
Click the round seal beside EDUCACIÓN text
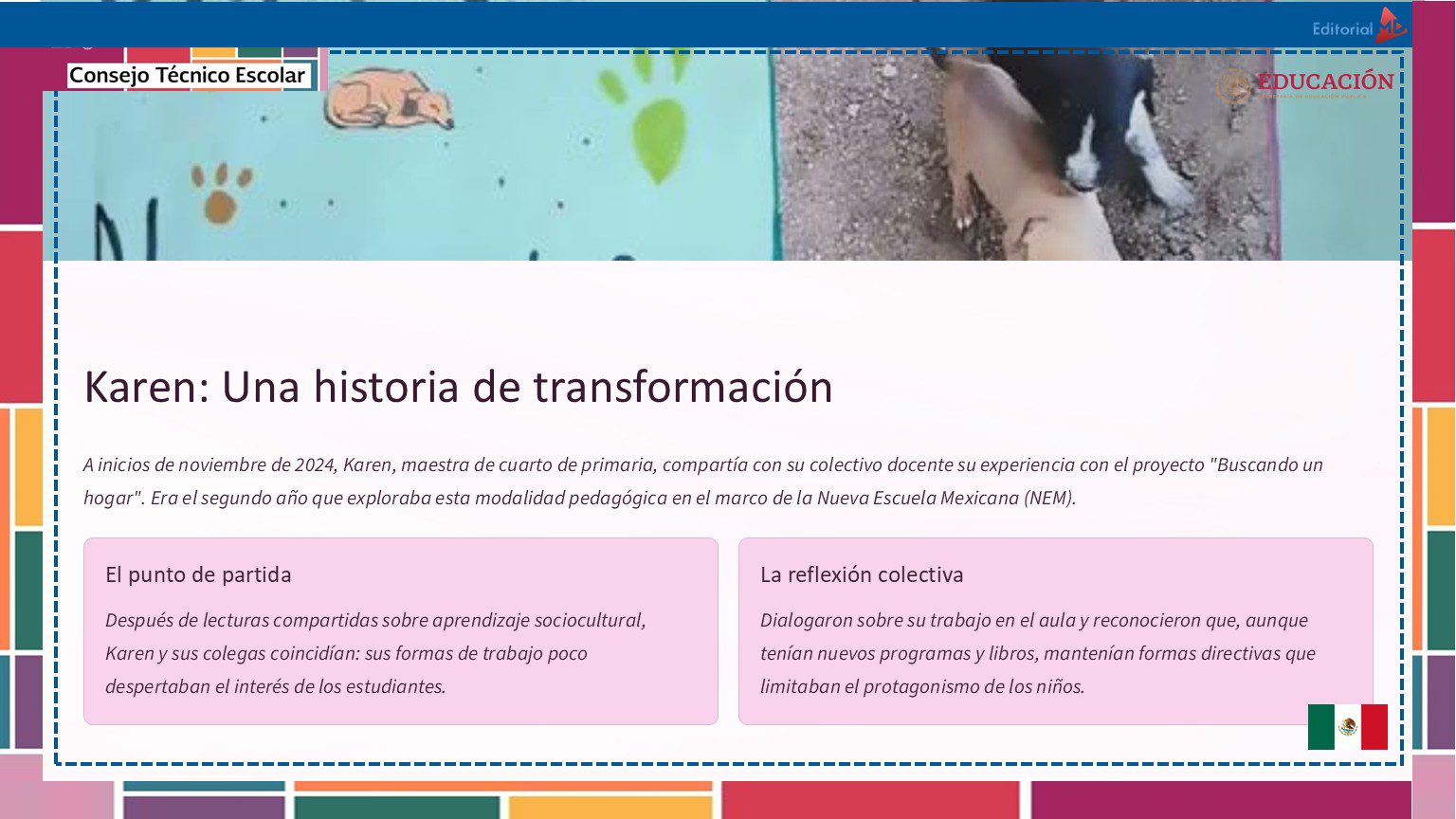point(1234,85)
